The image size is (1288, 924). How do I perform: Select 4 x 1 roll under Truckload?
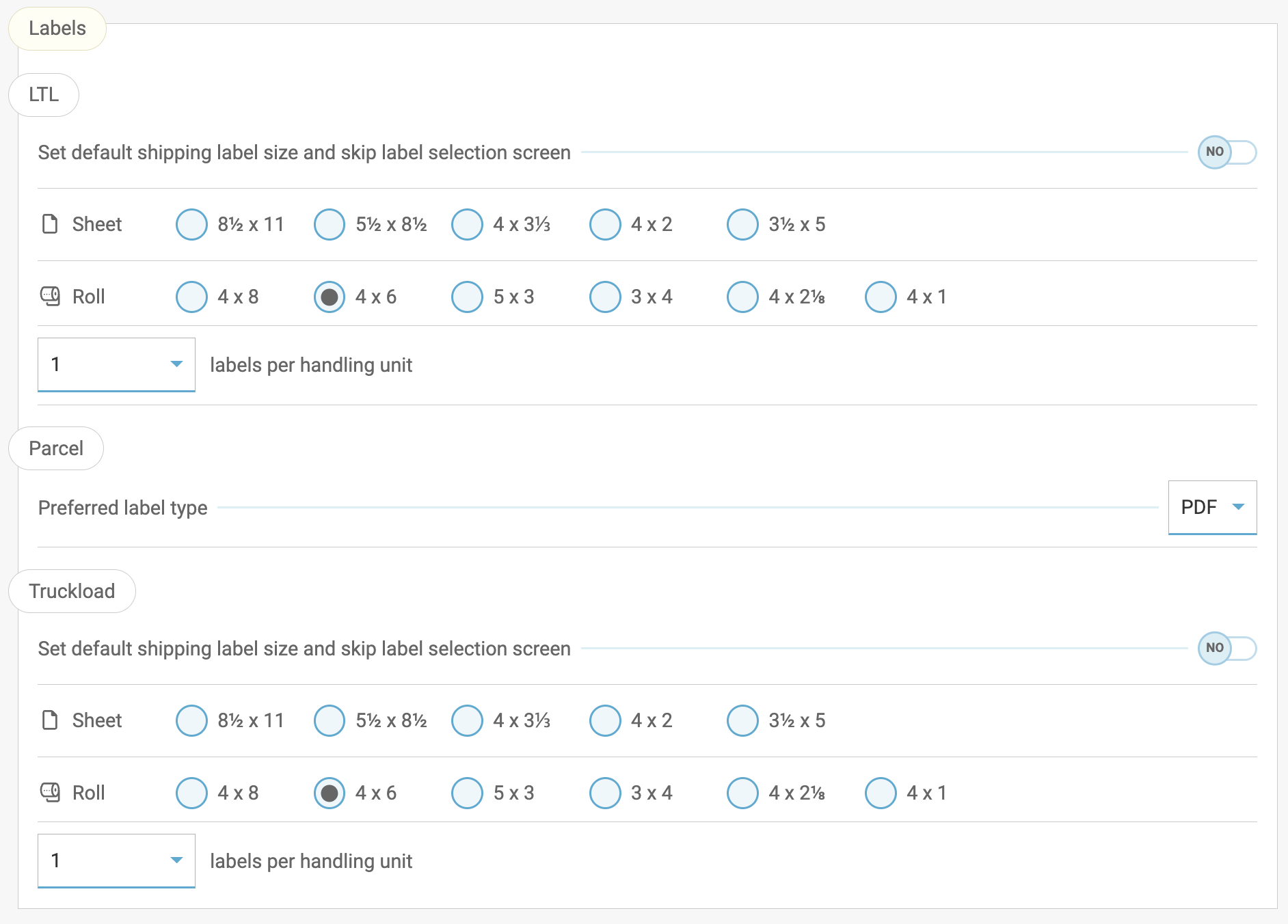[881, 793]
